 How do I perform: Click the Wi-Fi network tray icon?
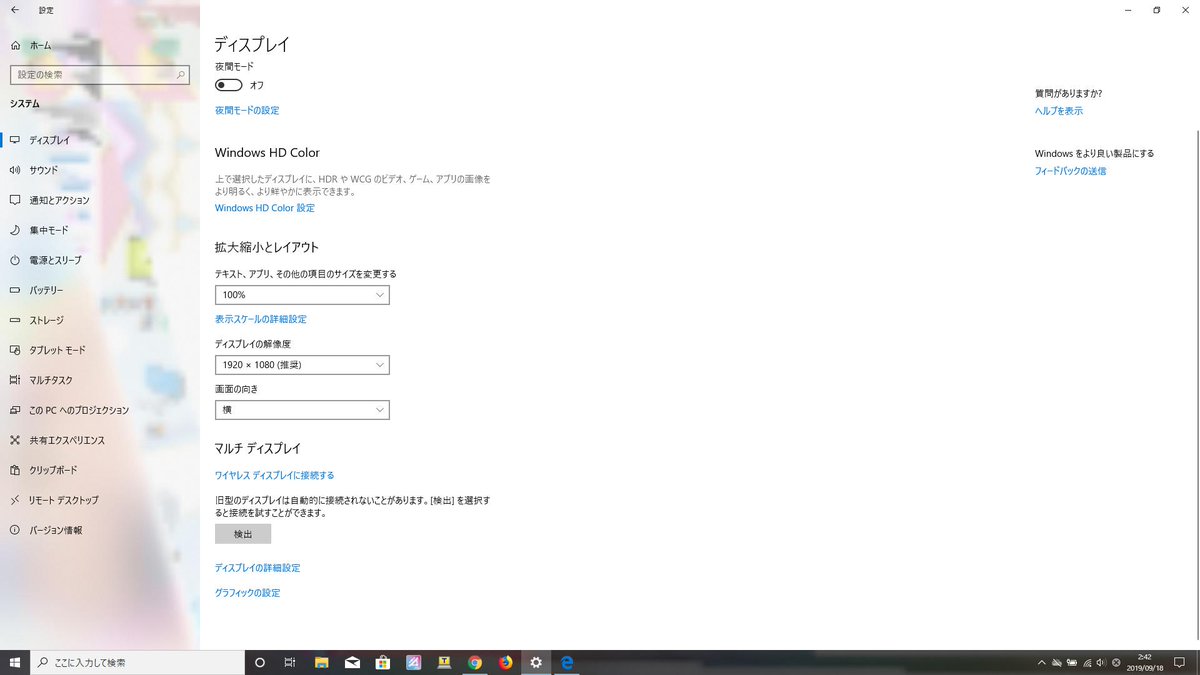pos(1087,662)
